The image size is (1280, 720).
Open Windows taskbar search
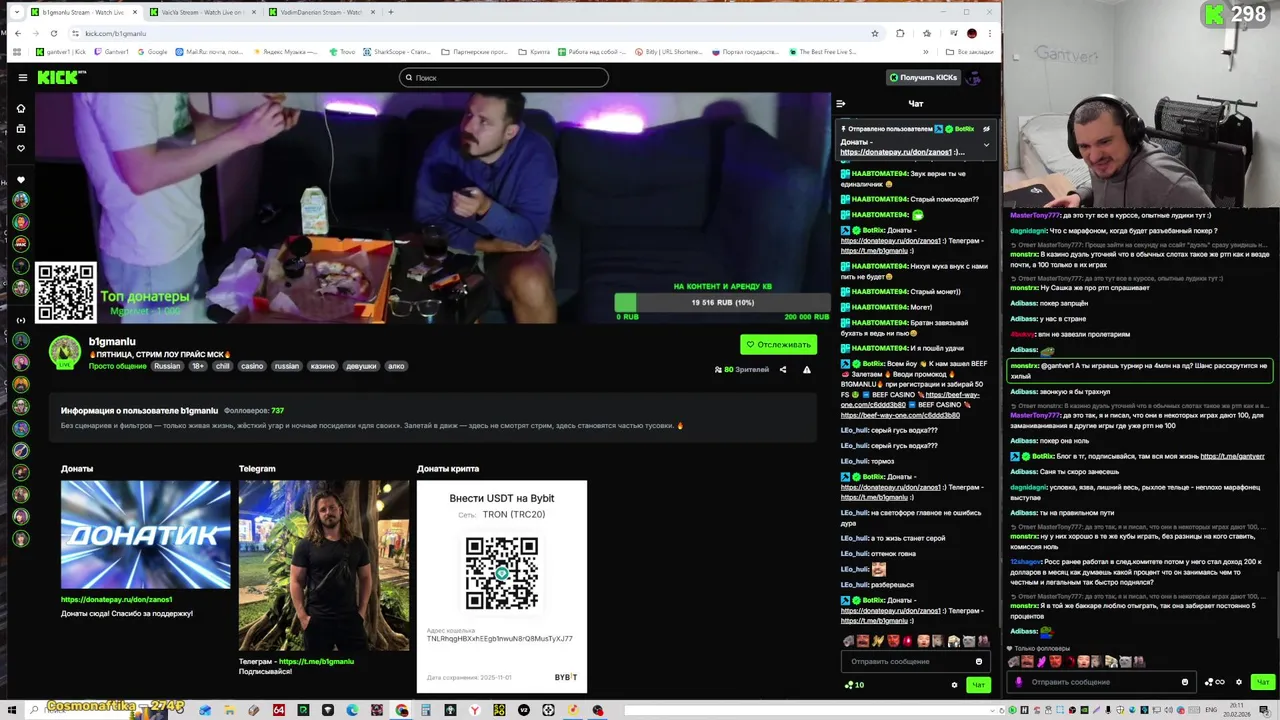pos(34,710)
